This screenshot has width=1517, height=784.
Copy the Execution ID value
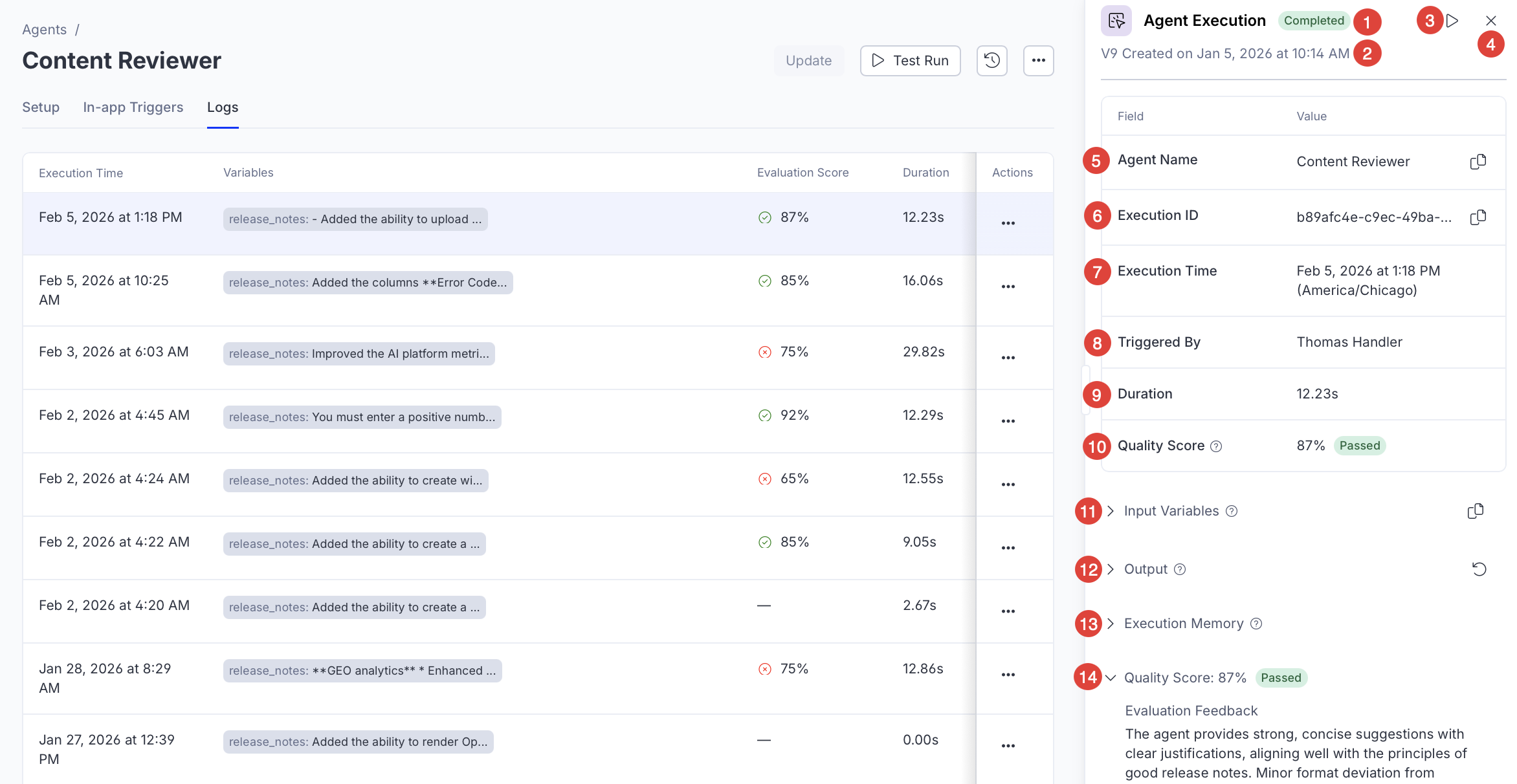tap(1478, 217)
